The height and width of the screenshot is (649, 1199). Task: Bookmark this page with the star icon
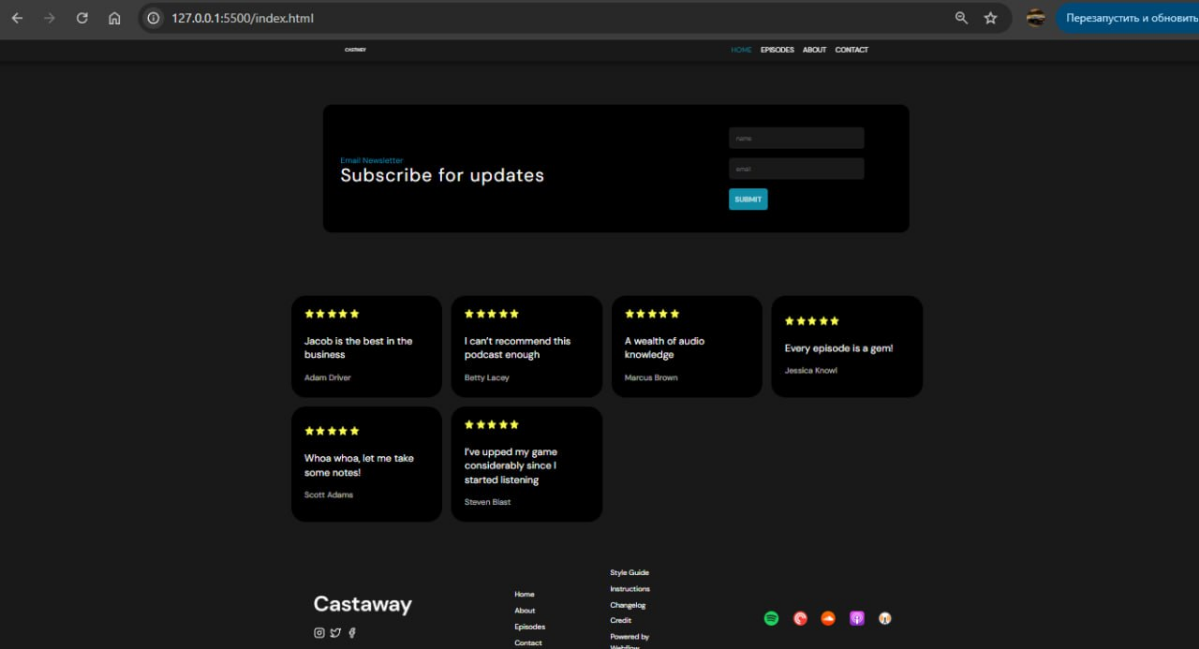[990, 18]
